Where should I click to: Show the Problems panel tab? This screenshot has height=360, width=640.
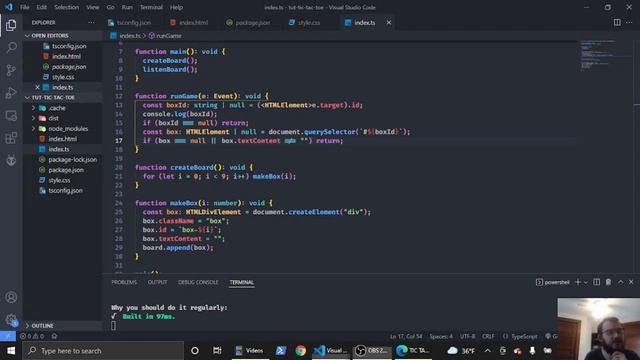[124, 282]
